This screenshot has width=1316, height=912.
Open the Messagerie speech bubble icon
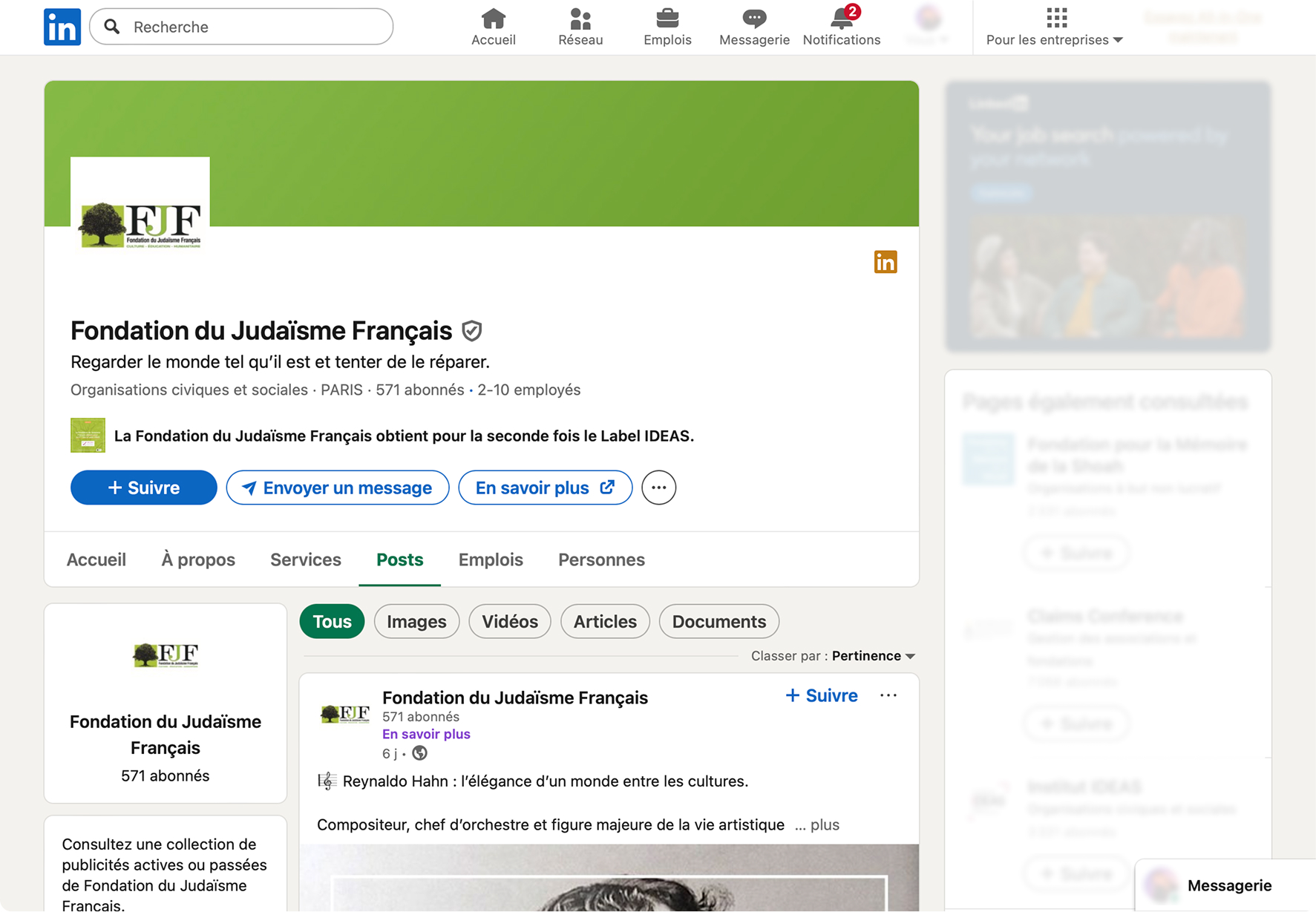click(x=754, y=18)
